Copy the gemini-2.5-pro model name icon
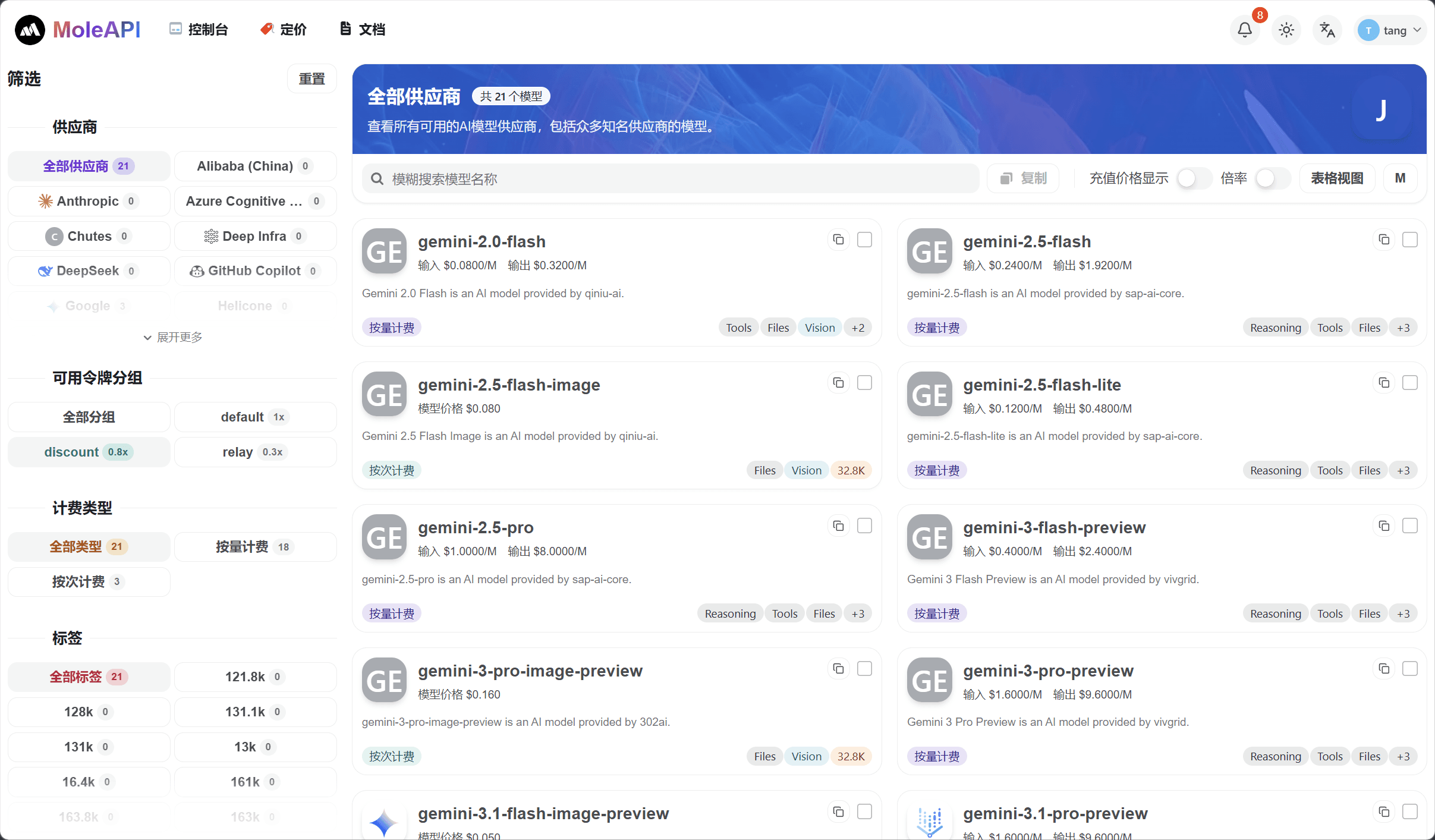Viewport: 1435px width, 840px height. point(838,526)
